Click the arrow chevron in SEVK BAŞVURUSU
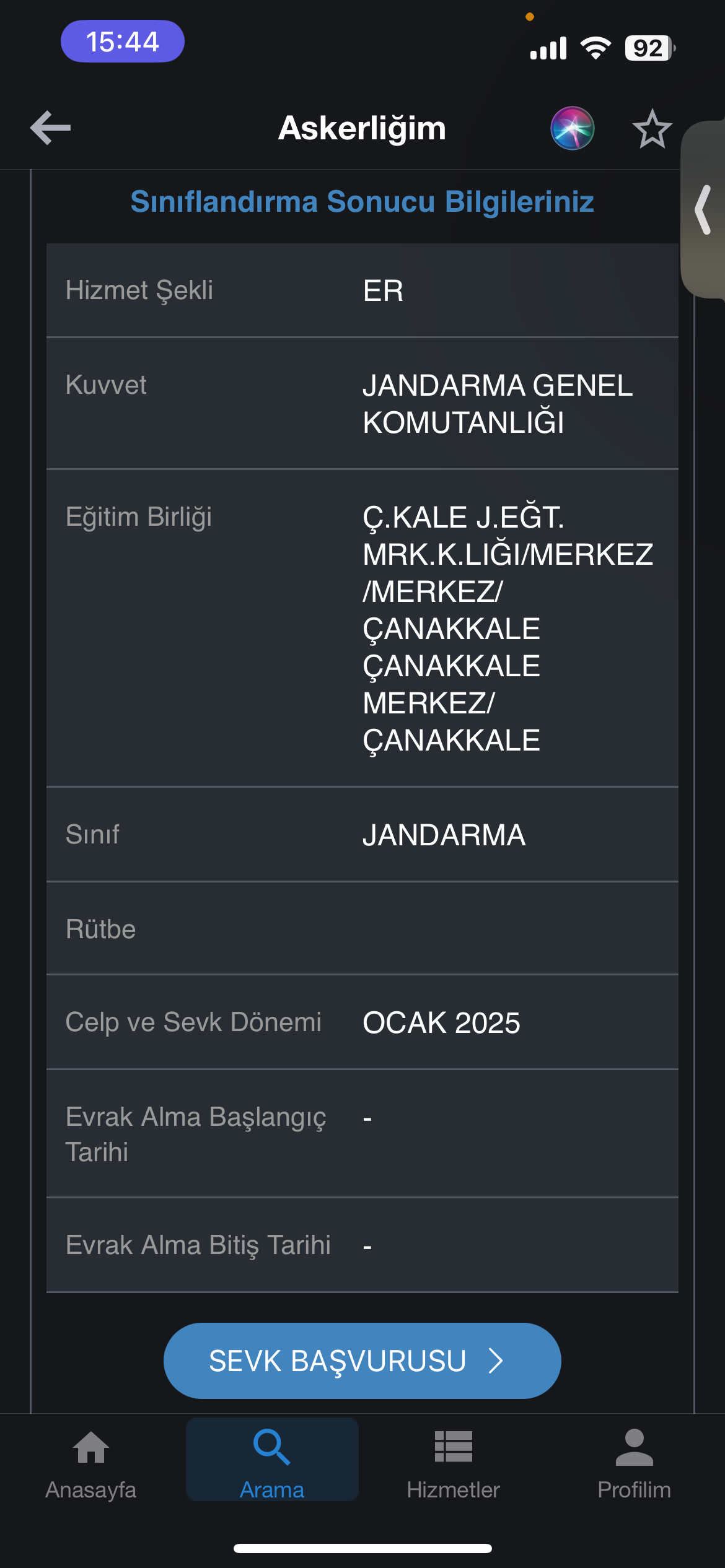The image size is (725, 1568). coord(496,1361)
